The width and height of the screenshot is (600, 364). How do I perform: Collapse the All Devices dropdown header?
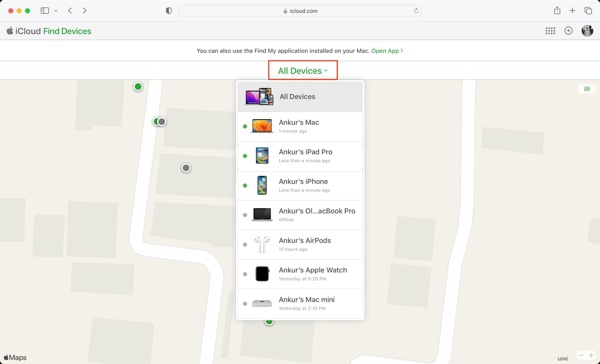[303, 70]
